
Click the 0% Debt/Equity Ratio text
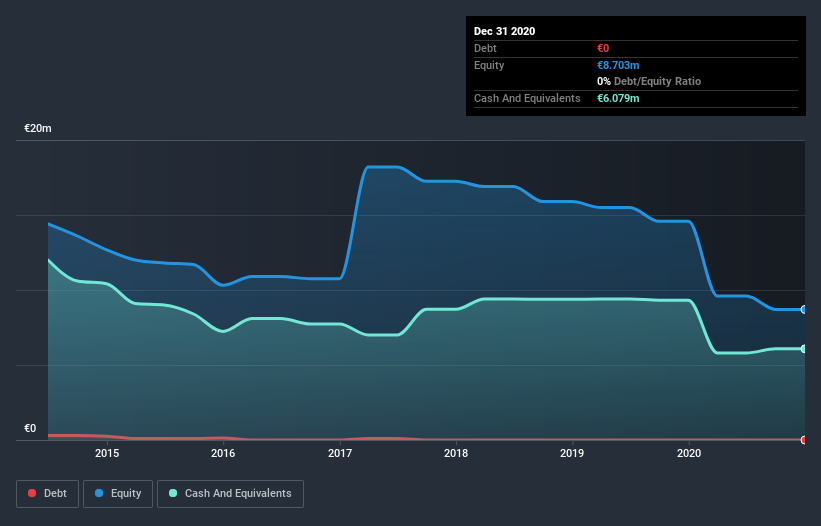[649, 82]
